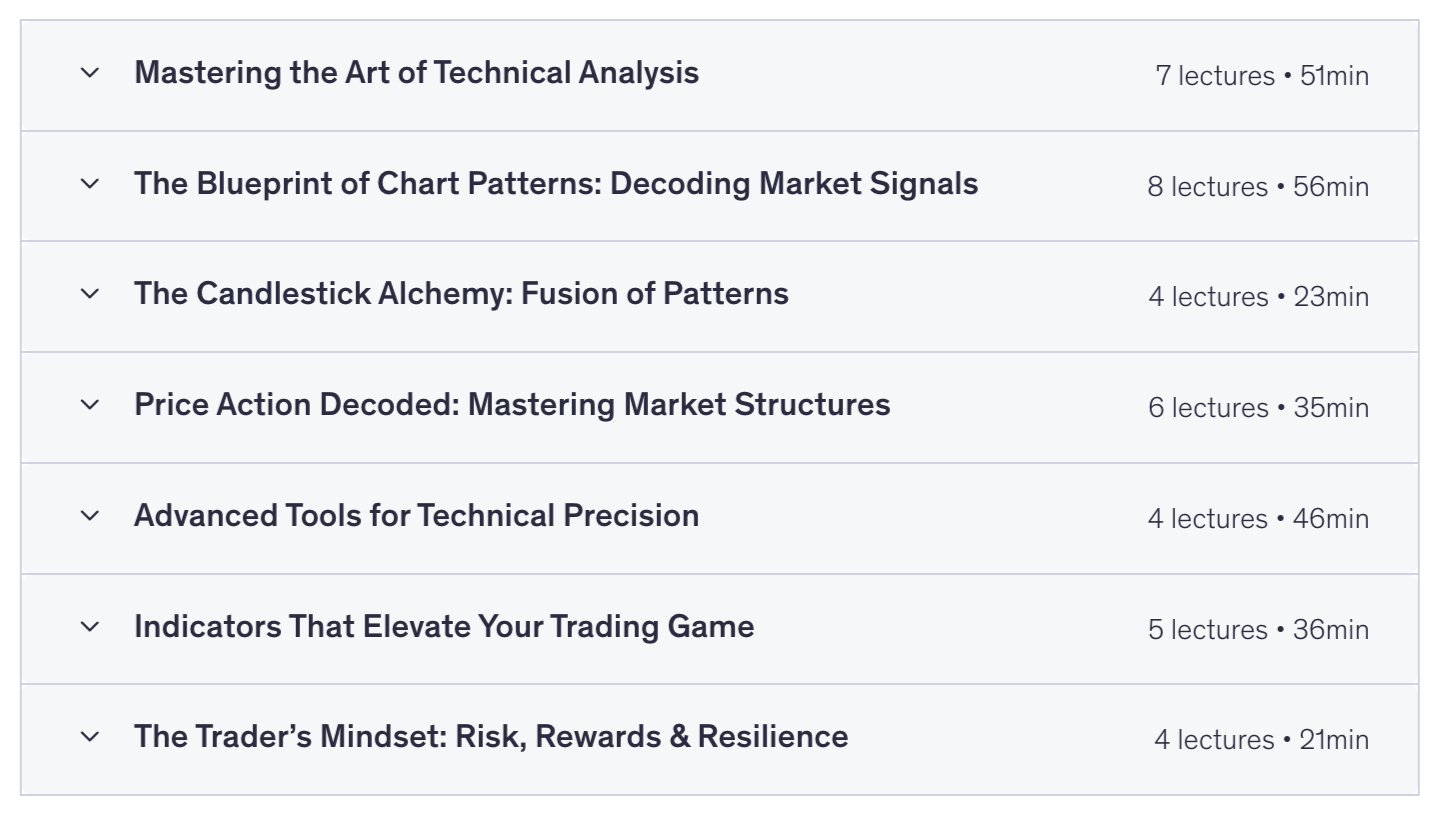Open chevron for Price Action Decoded section
Screen dimensions: 1441x820
coord(90,405)
